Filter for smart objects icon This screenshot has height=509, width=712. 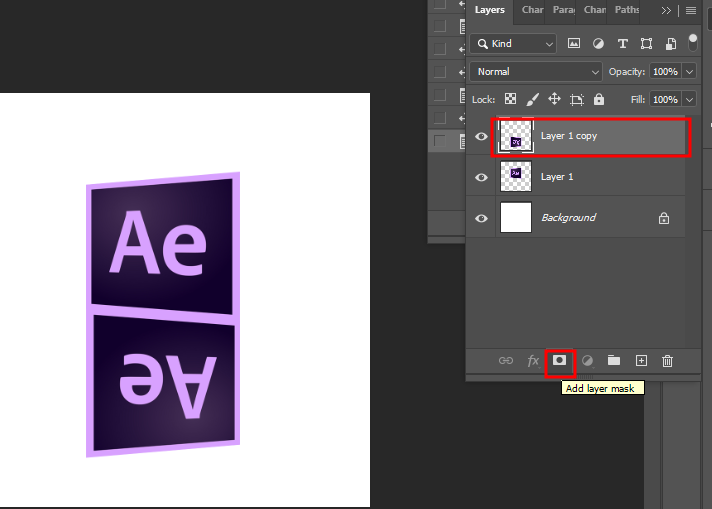[671, 44]
